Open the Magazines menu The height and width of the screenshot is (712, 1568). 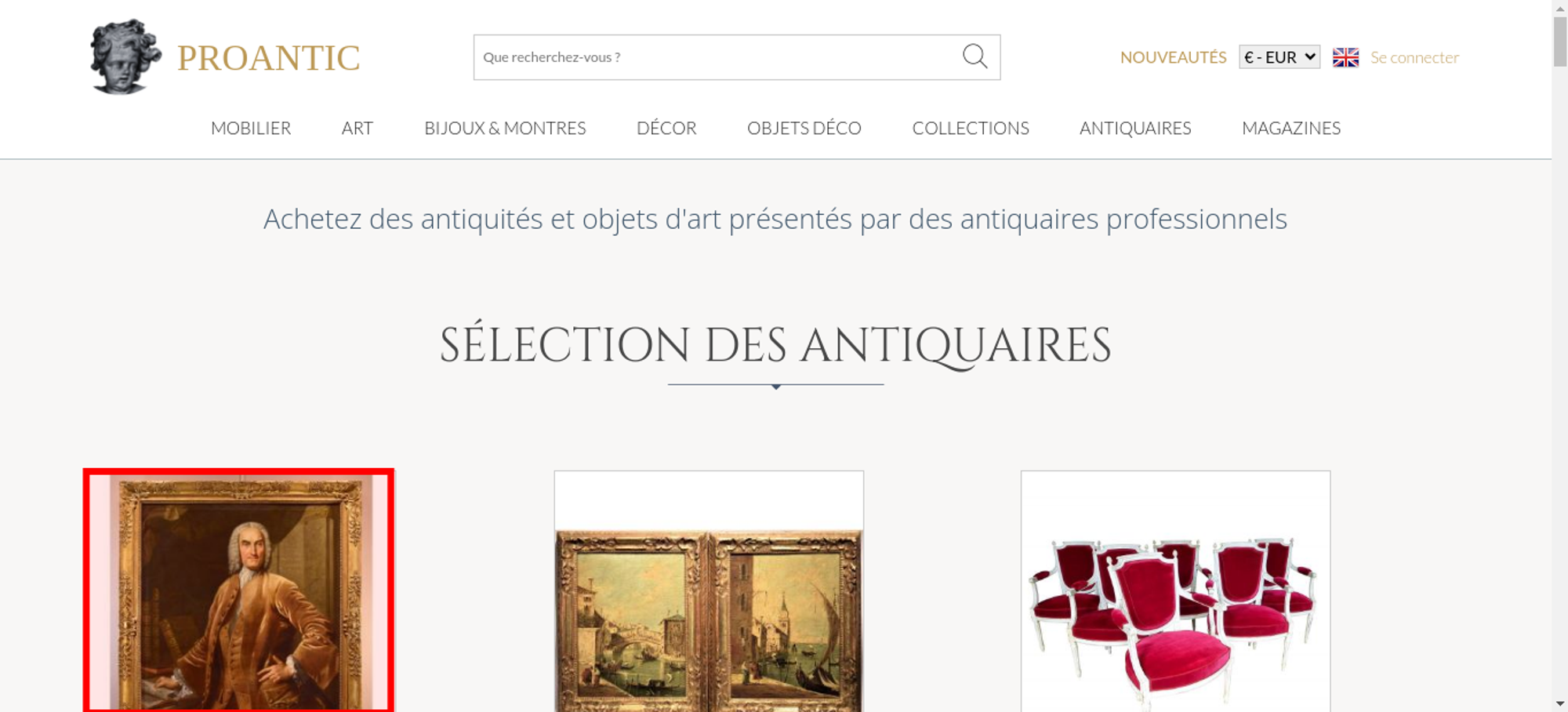(1291, 128)
